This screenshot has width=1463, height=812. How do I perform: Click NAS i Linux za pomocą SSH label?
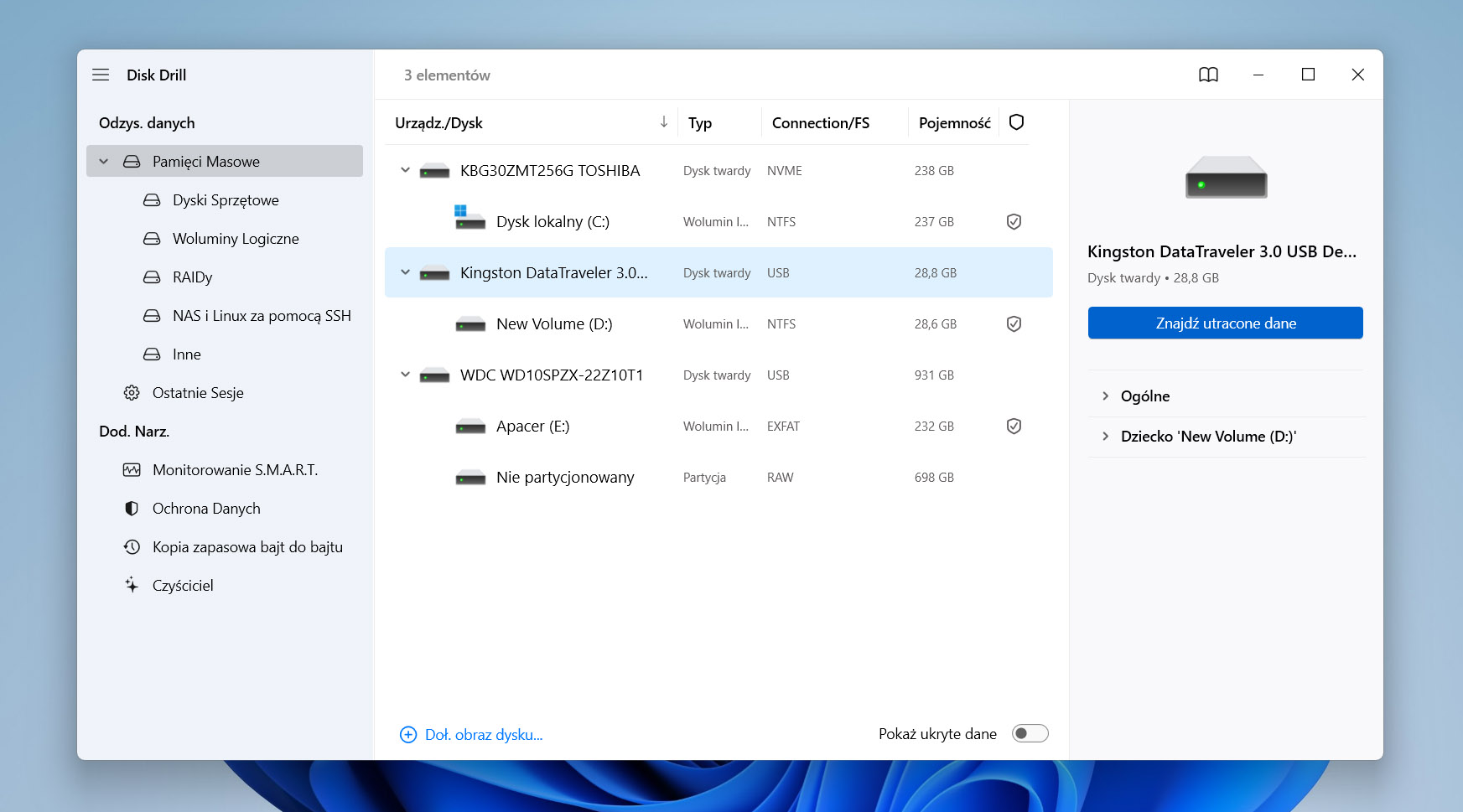[262, 316]
